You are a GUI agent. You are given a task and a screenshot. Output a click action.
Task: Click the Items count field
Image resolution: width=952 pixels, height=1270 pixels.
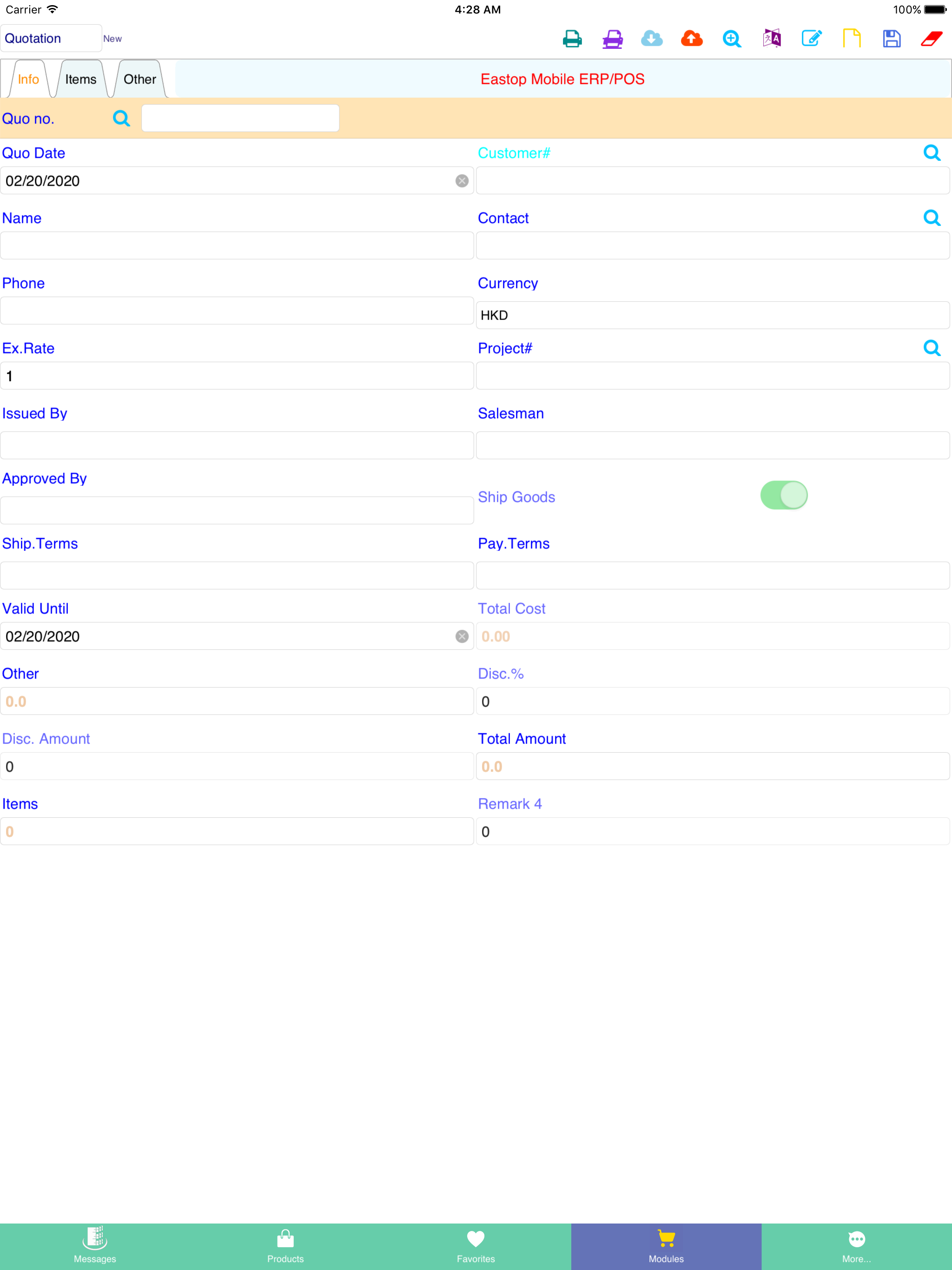click(237, 831)
